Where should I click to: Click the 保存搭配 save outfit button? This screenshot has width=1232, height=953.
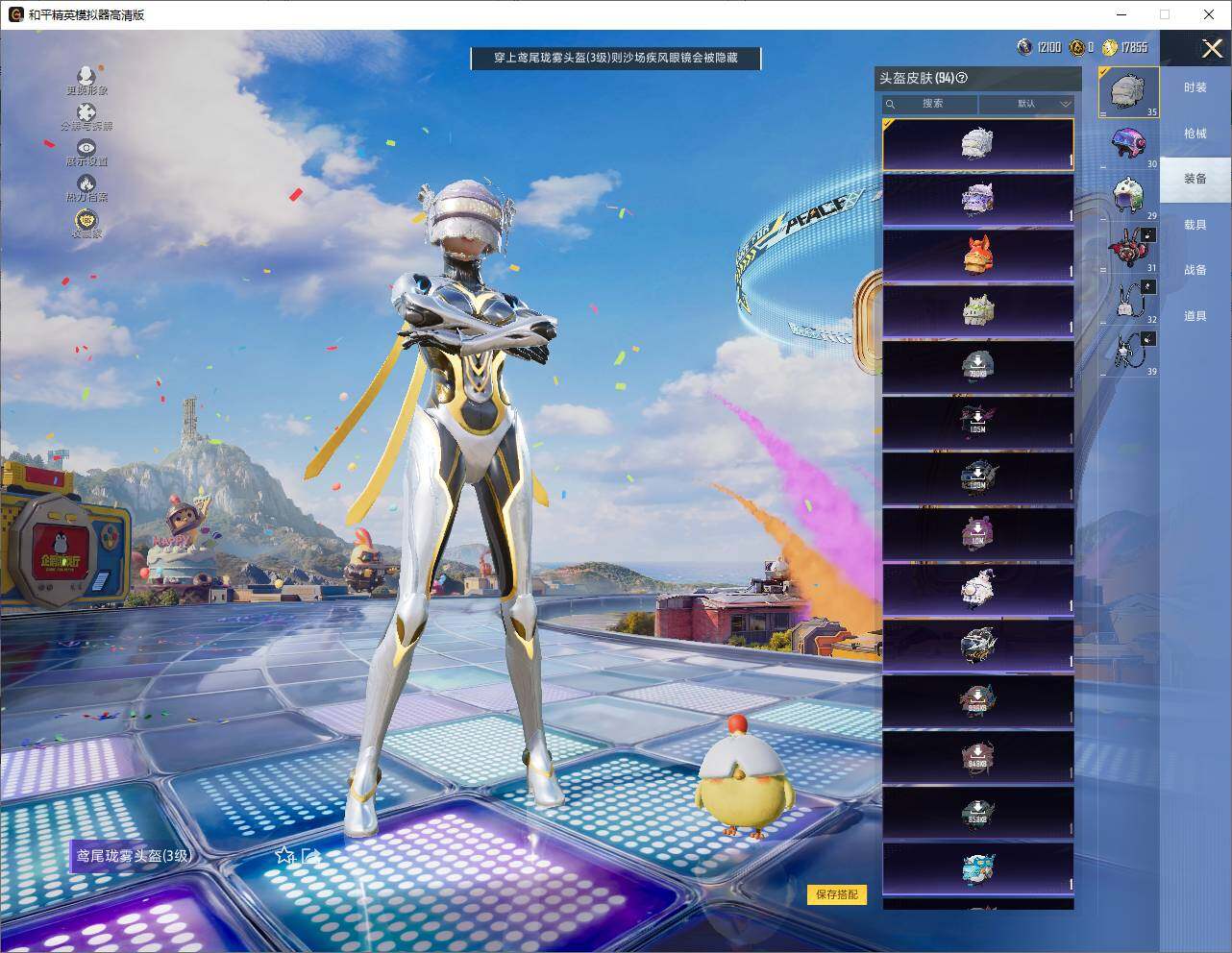click(837, 894)
